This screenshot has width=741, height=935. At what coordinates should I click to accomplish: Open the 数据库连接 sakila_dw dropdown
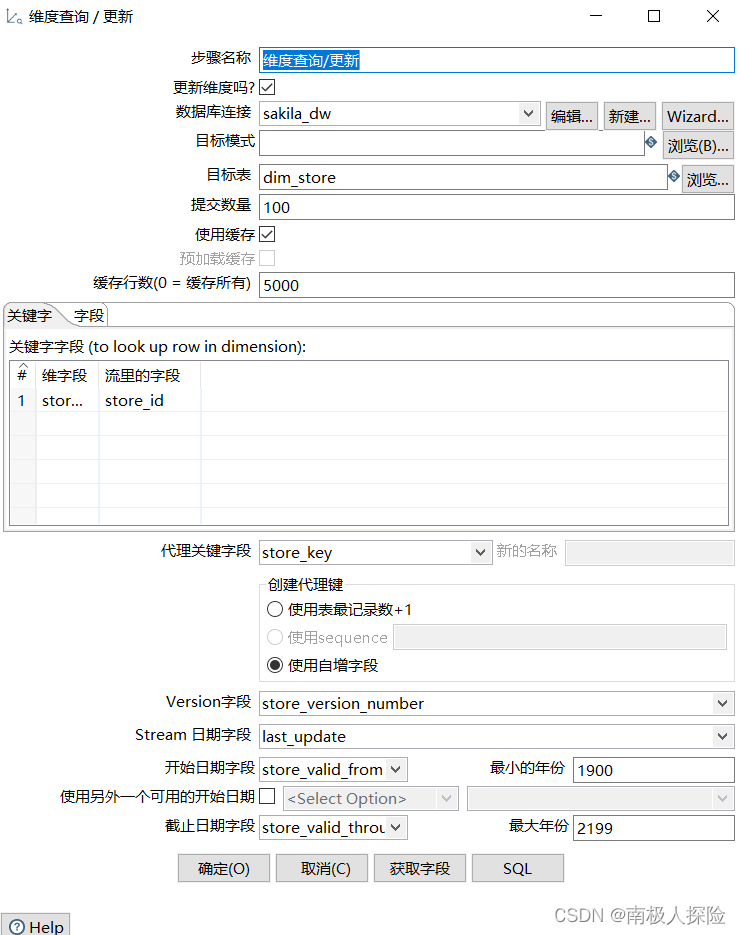(x=528, y=113)
